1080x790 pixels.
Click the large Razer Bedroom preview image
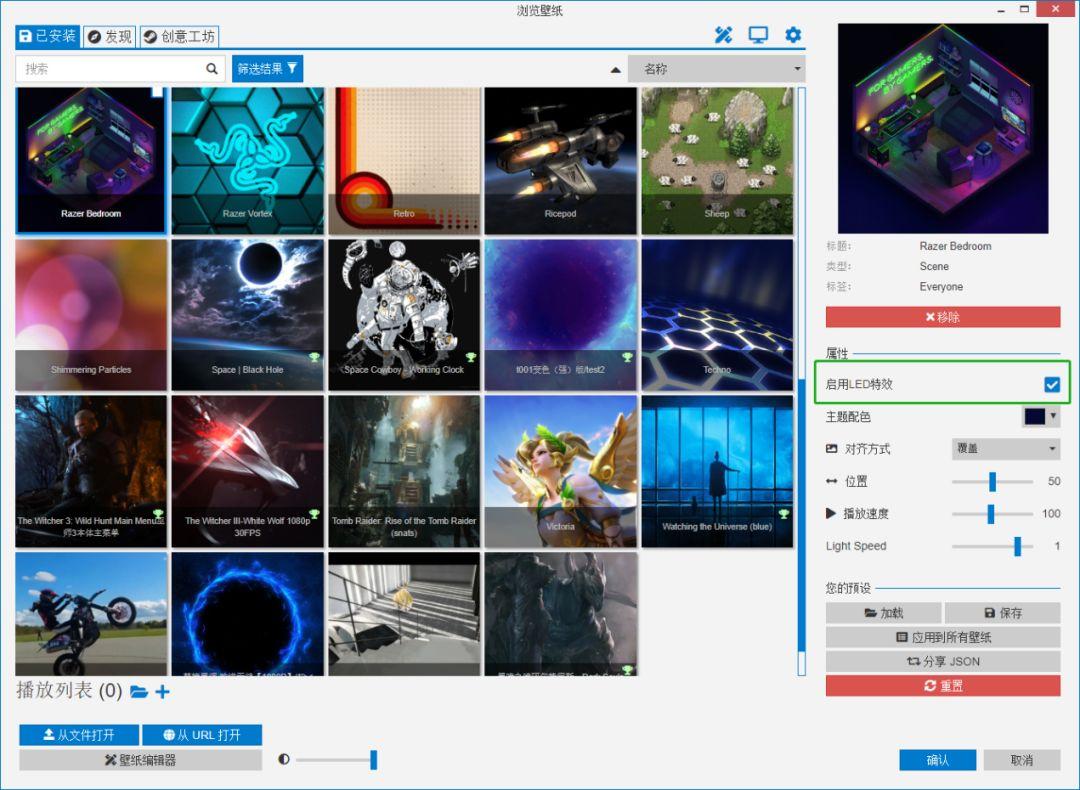point(943,128)
